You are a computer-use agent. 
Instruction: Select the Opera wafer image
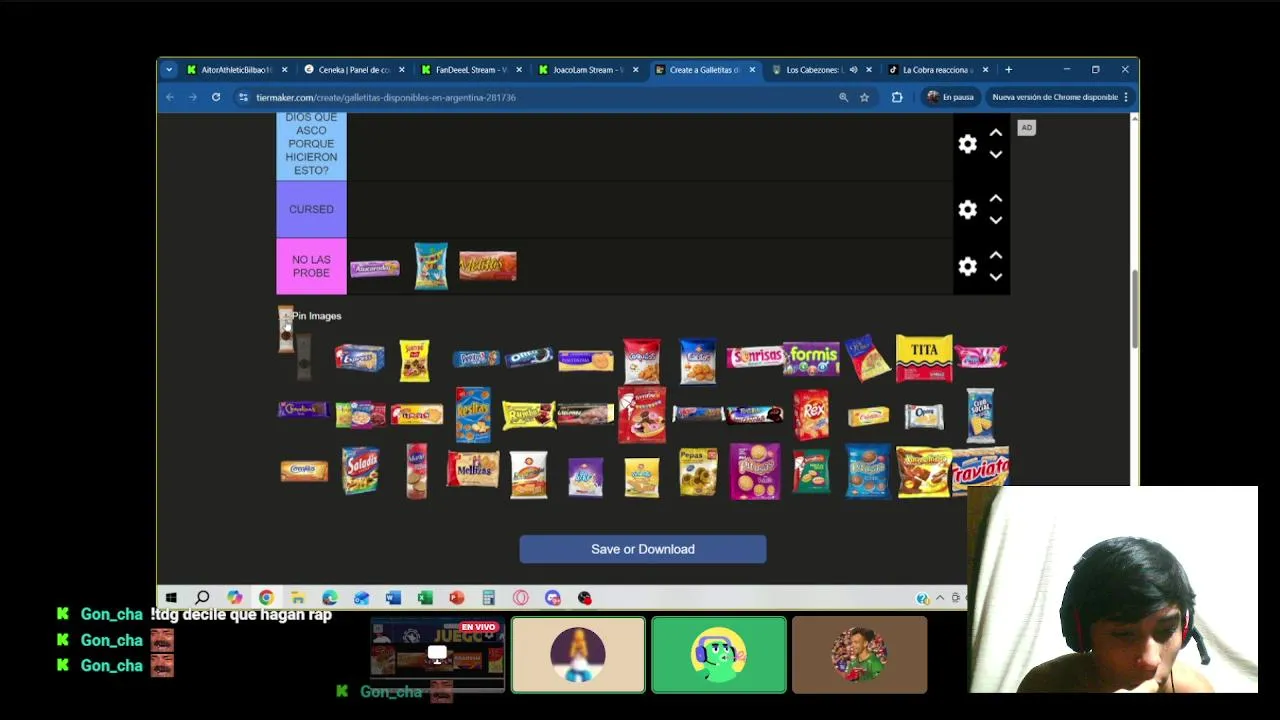point(924,415)
